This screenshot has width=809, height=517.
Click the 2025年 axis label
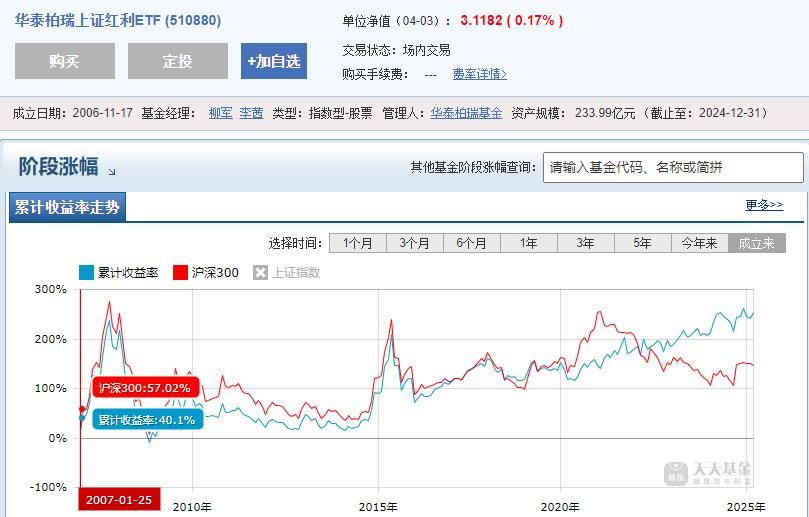(x=746, y=507)
